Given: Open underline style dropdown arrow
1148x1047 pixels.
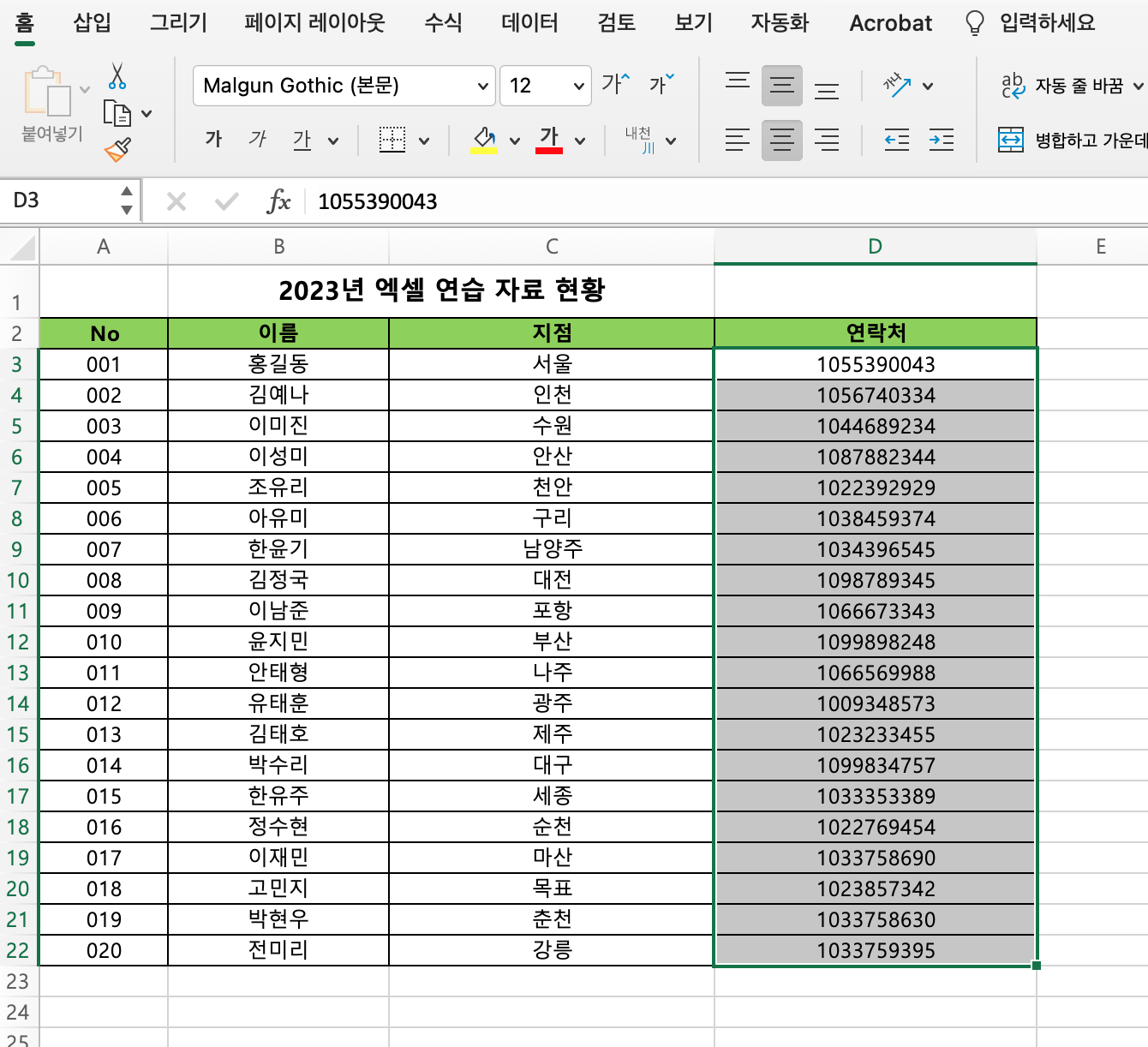Looking at the screenshot, I should pos(333,141).
